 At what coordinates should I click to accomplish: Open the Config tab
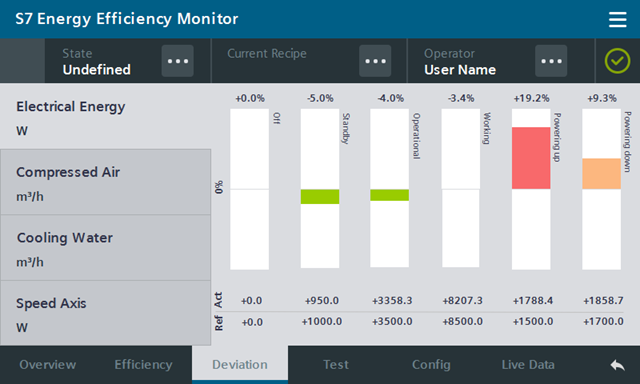pos(431,364)
